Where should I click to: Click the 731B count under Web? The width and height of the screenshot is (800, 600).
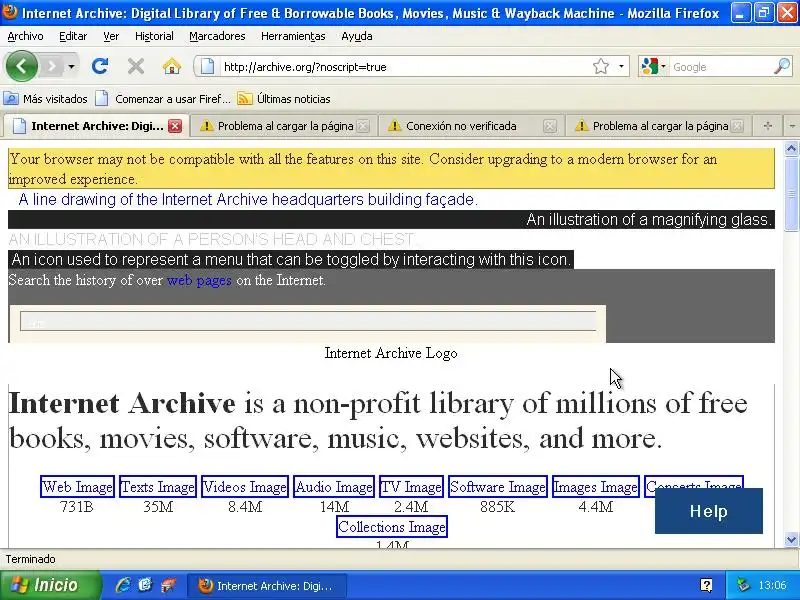click(x=77, y=507)
